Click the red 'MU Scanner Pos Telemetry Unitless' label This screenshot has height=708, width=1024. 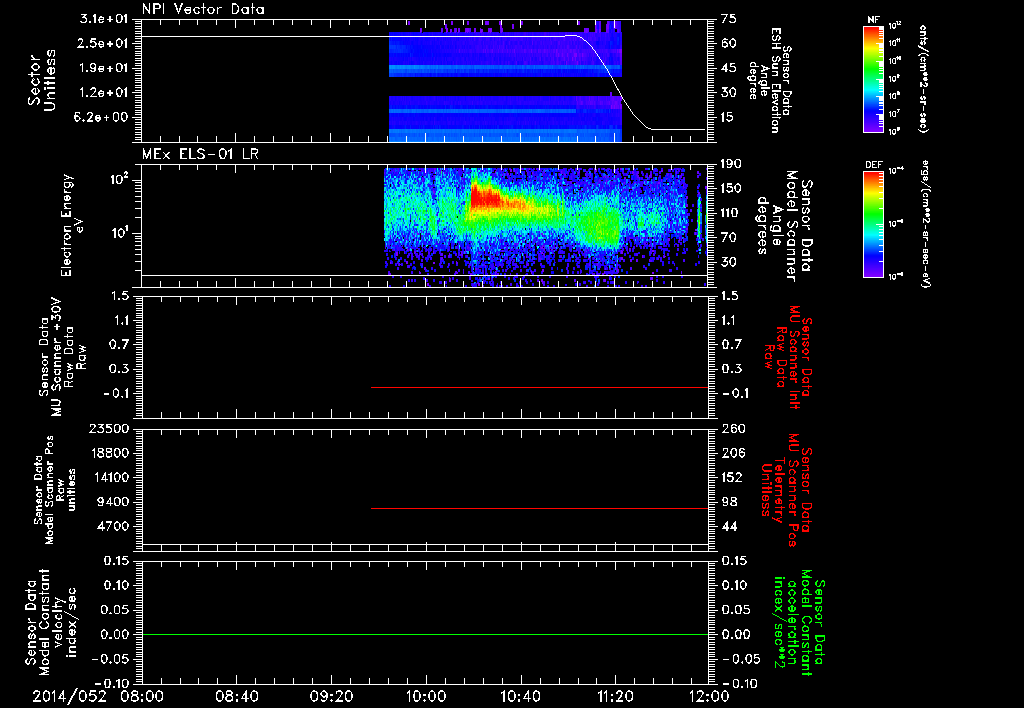(786, 490)
